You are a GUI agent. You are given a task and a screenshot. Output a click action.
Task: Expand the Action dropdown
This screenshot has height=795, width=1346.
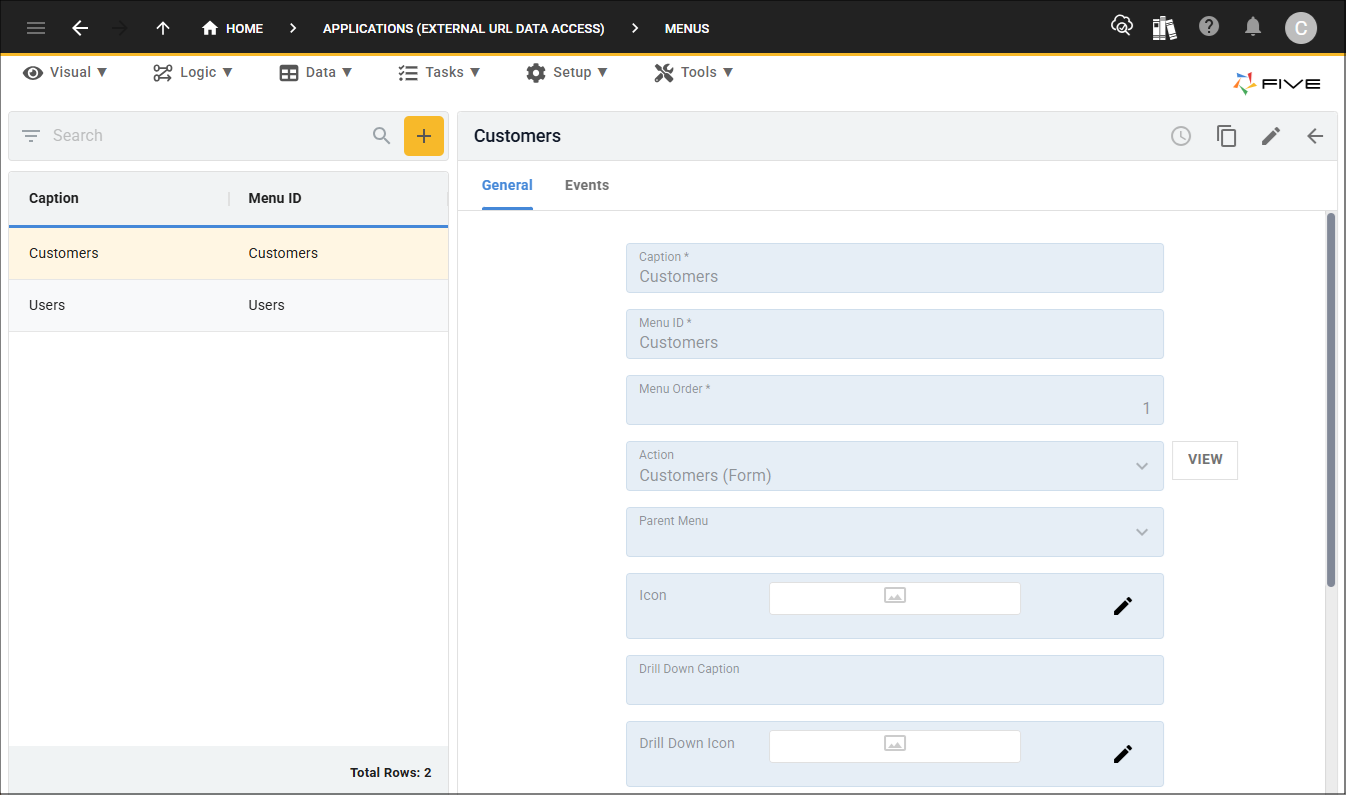coord(1141,466)
